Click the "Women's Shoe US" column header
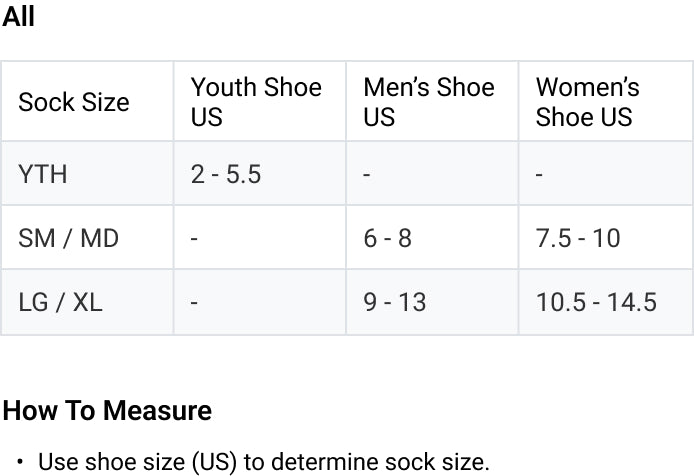Image resolution: width=694 pixels, height=476 pixels. [x=587, y=102]
